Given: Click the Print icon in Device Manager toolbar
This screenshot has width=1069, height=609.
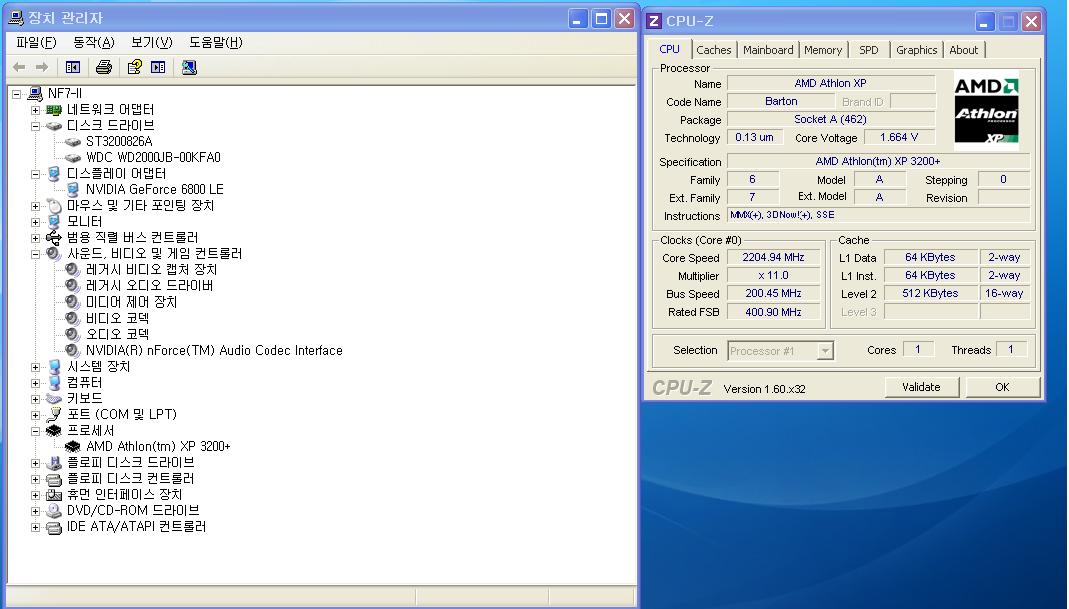Looking at the screenshot, I should click(x=104, y=67).
